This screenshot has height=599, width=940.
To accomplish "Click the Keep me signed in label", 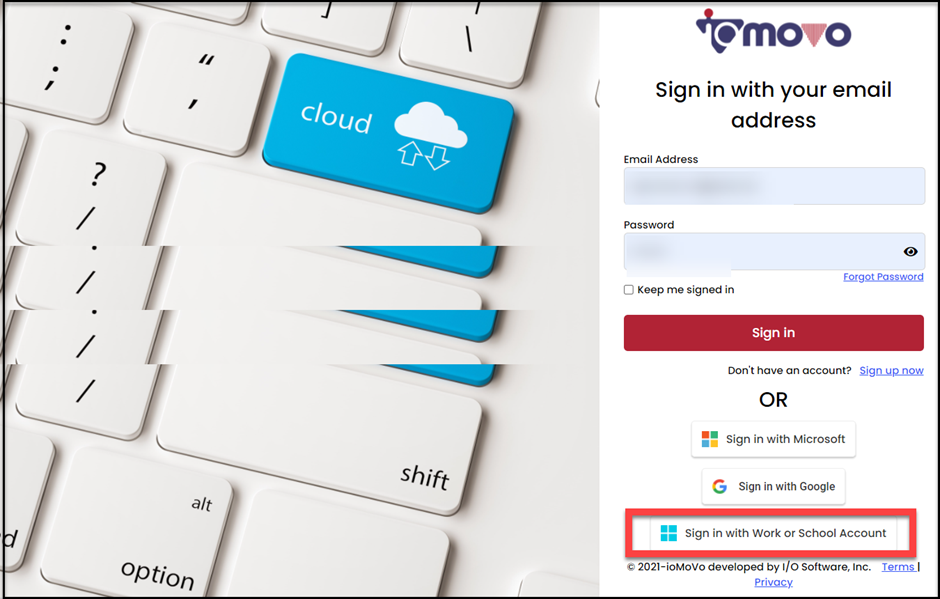I will tap(685, 290).
